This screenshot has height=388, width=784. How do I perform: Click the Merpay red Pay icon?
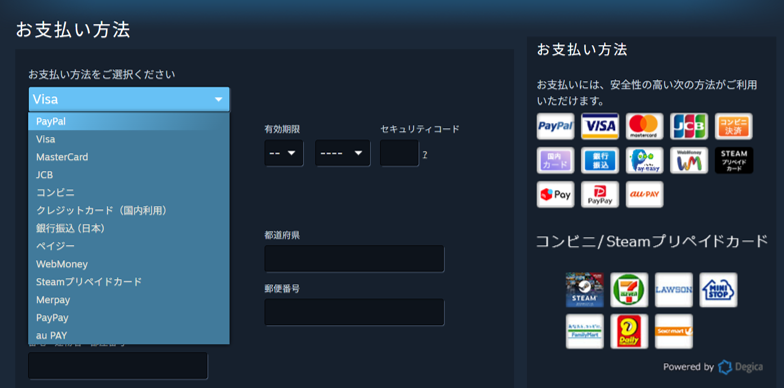555,194
